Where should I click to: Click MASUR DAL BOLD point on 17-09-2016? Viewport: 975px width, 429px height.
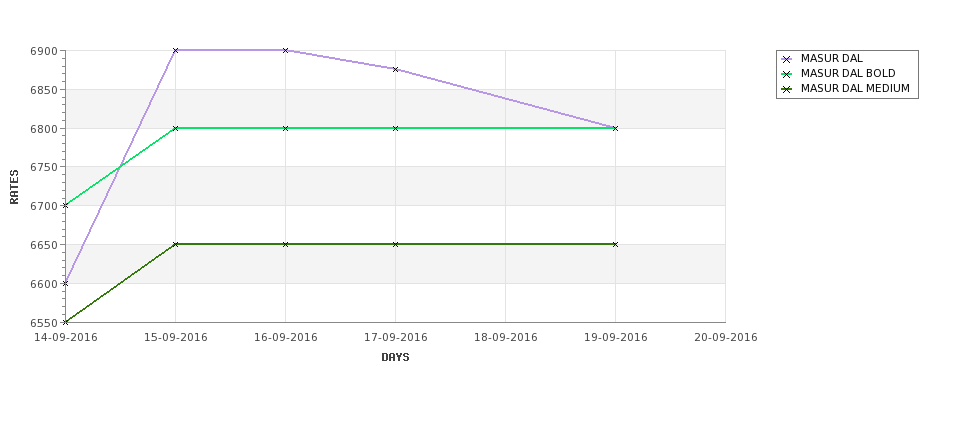click(x=395, y=128)
